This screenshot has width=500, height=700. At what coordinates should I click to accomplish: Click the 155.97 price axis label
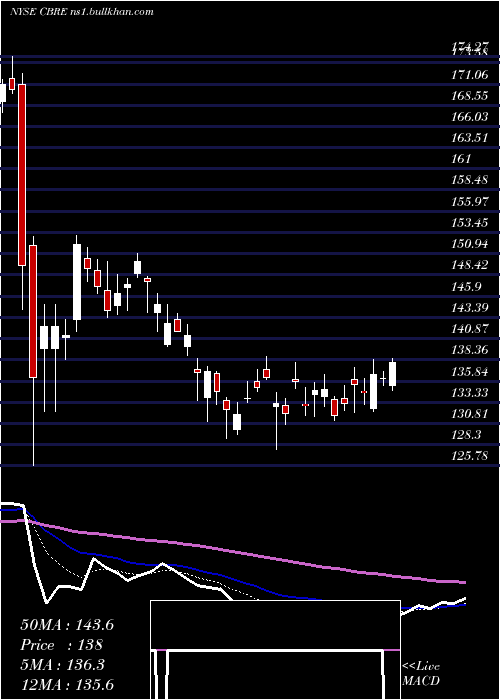[x=470, y=202]
